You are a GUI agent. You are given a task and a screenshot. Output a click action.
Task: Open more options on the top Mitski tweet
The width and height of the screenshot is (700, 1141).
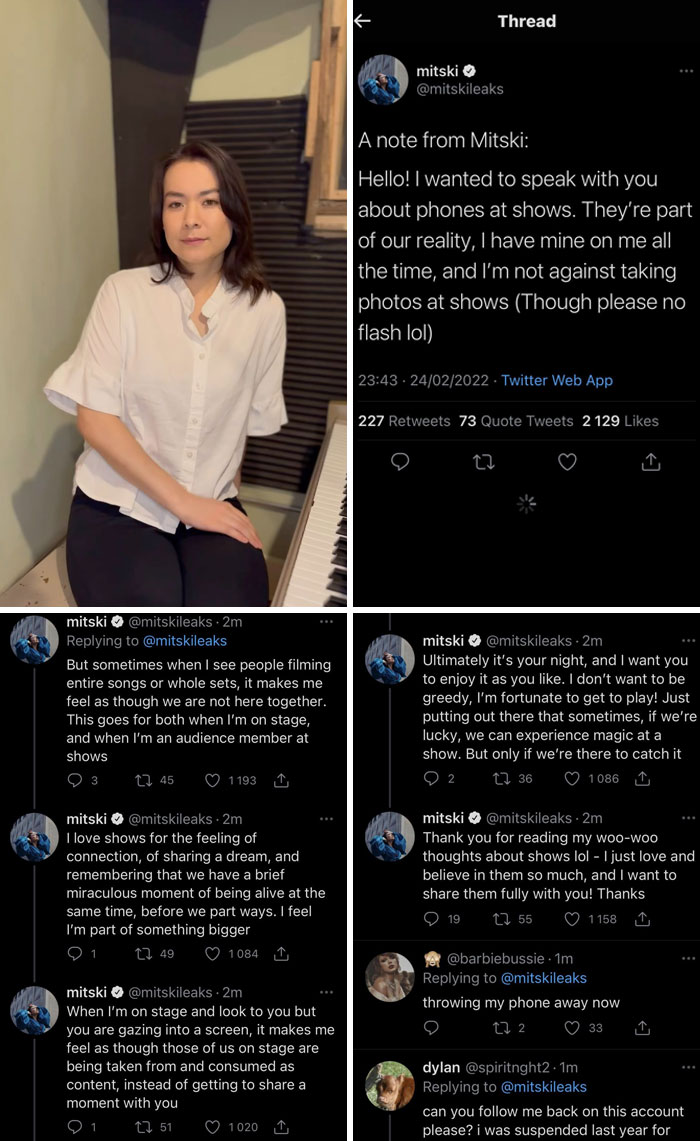[687, 70]
